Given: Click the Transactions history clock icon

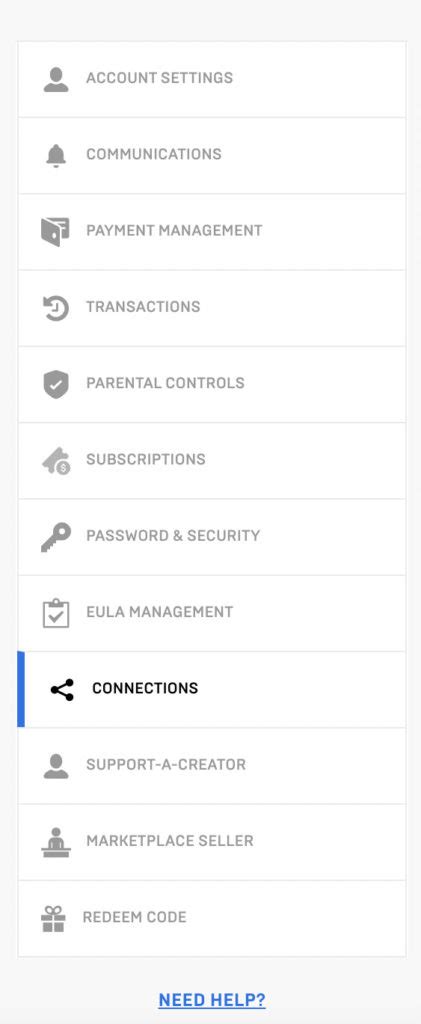Looking at the screenshot, I should click(56, 308).
